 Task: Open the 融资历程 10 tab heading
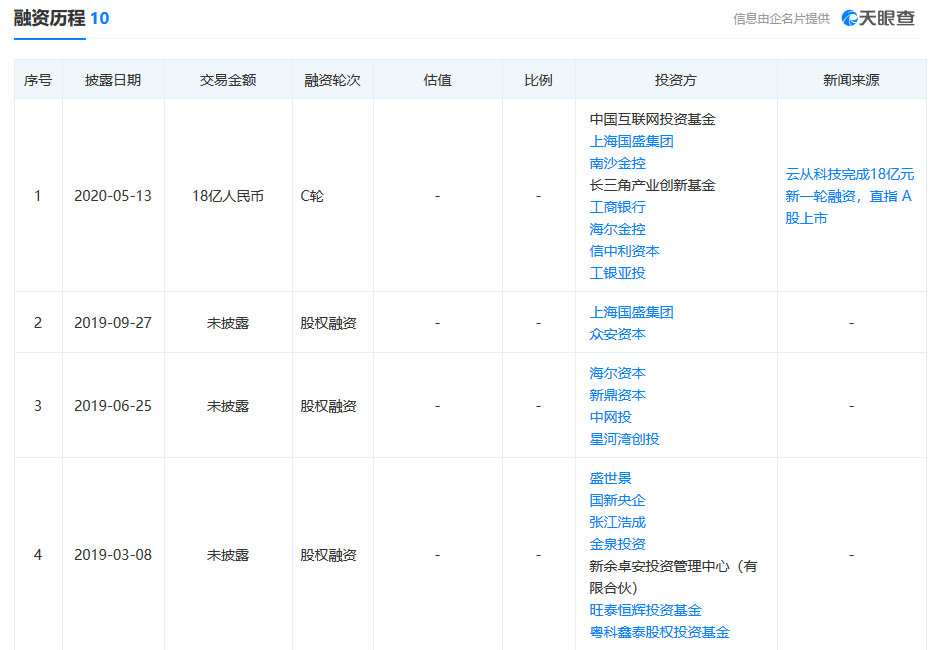tap(61, 18)
